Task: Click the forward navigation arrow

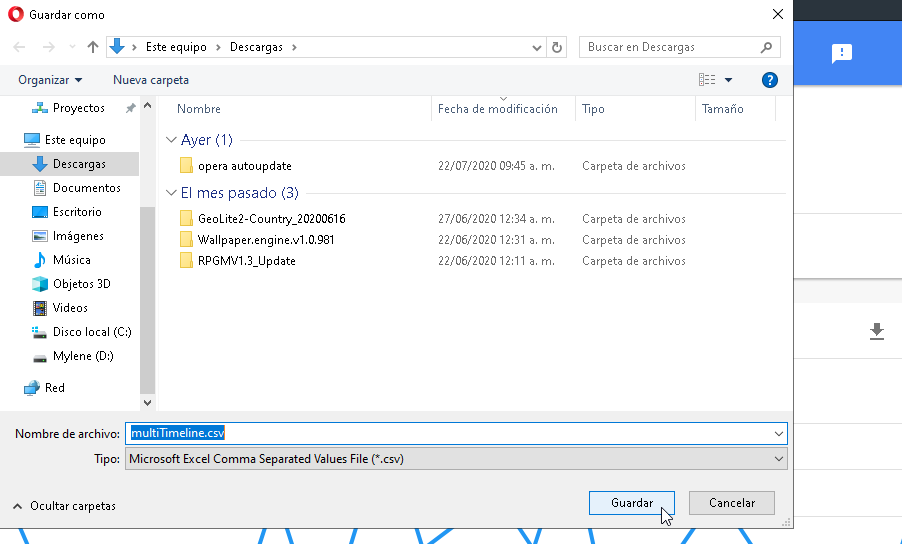Action: point(49,47)
